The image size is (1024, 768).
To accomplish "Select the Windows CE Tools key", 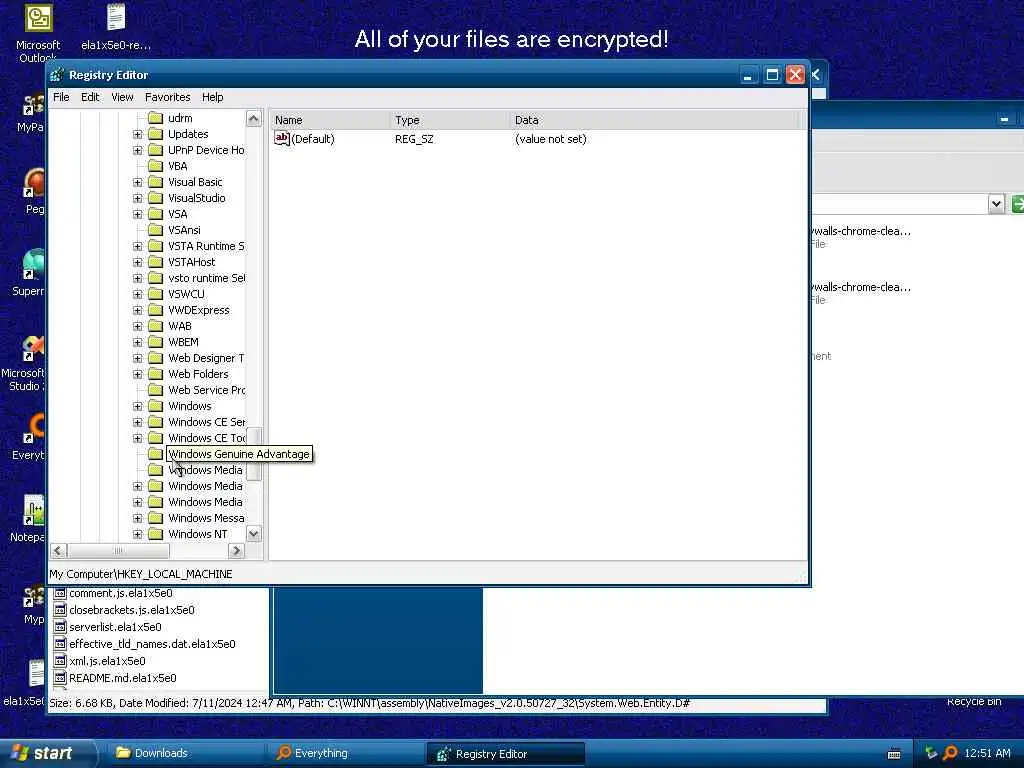I will click(206, 438).
